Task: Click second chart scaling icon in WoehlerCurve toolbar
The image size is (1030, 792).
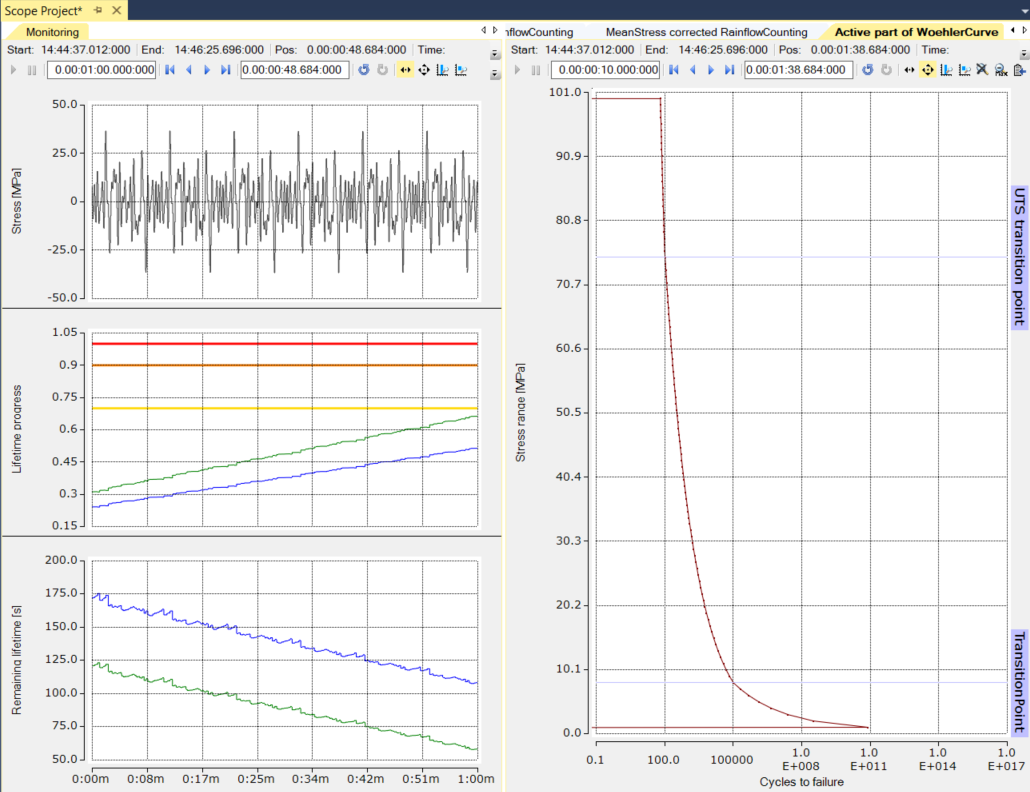Action: tap(964, 70)
